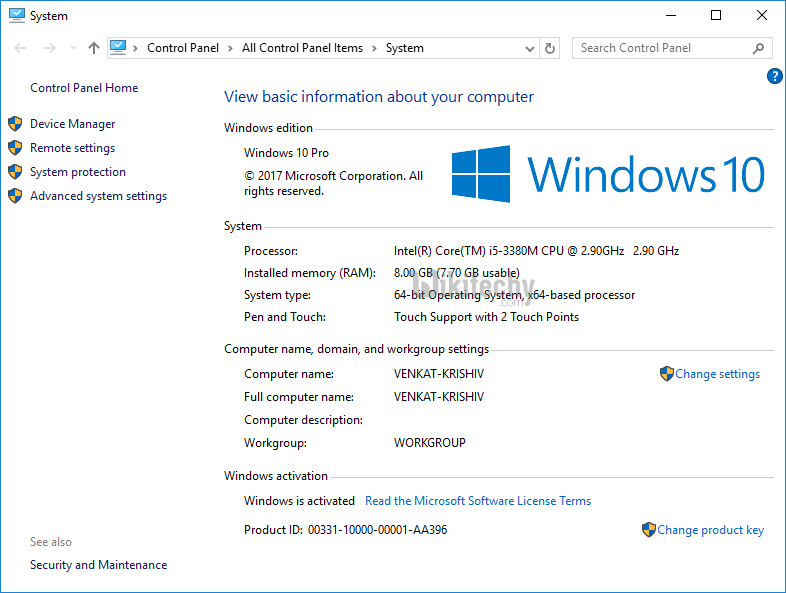Select the Control Panel breadcrumb

182,48
